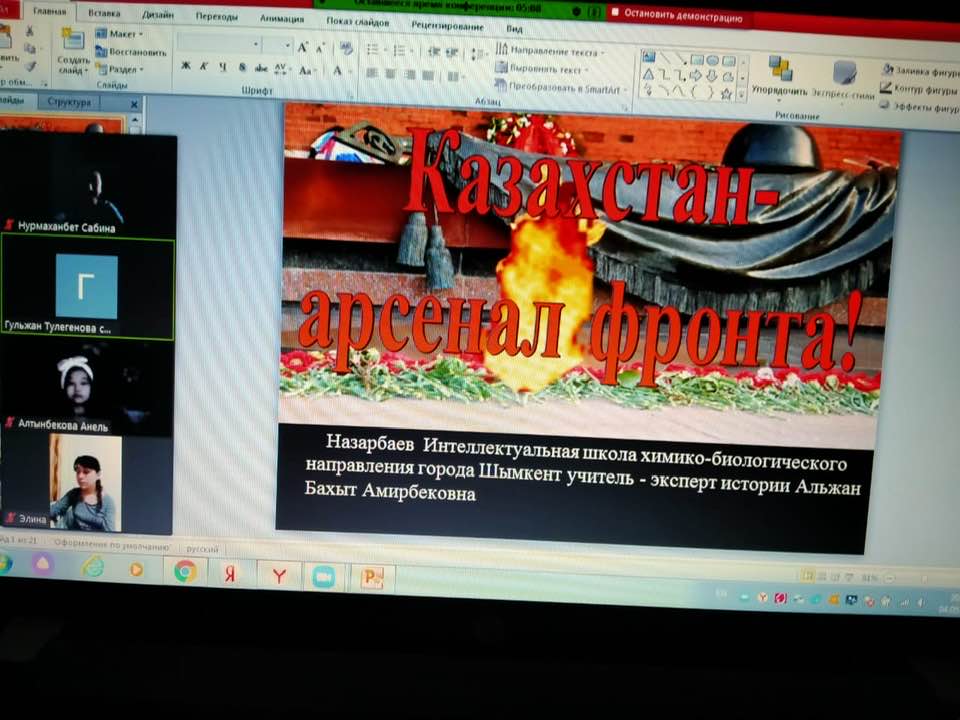Open the Zoom app from the taskbar
The width and height of the screenshot is (960, 720).
pos(323,577)
